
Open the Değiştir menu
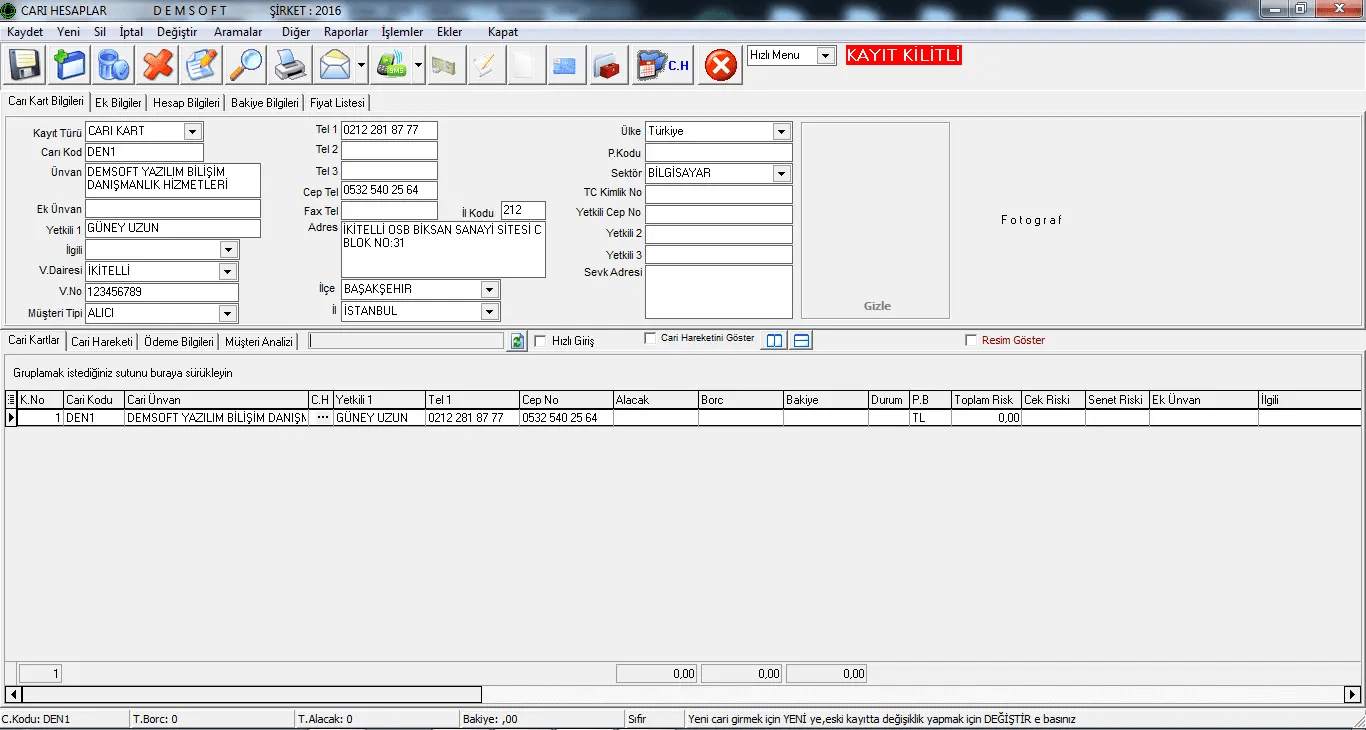click(177, 32)
